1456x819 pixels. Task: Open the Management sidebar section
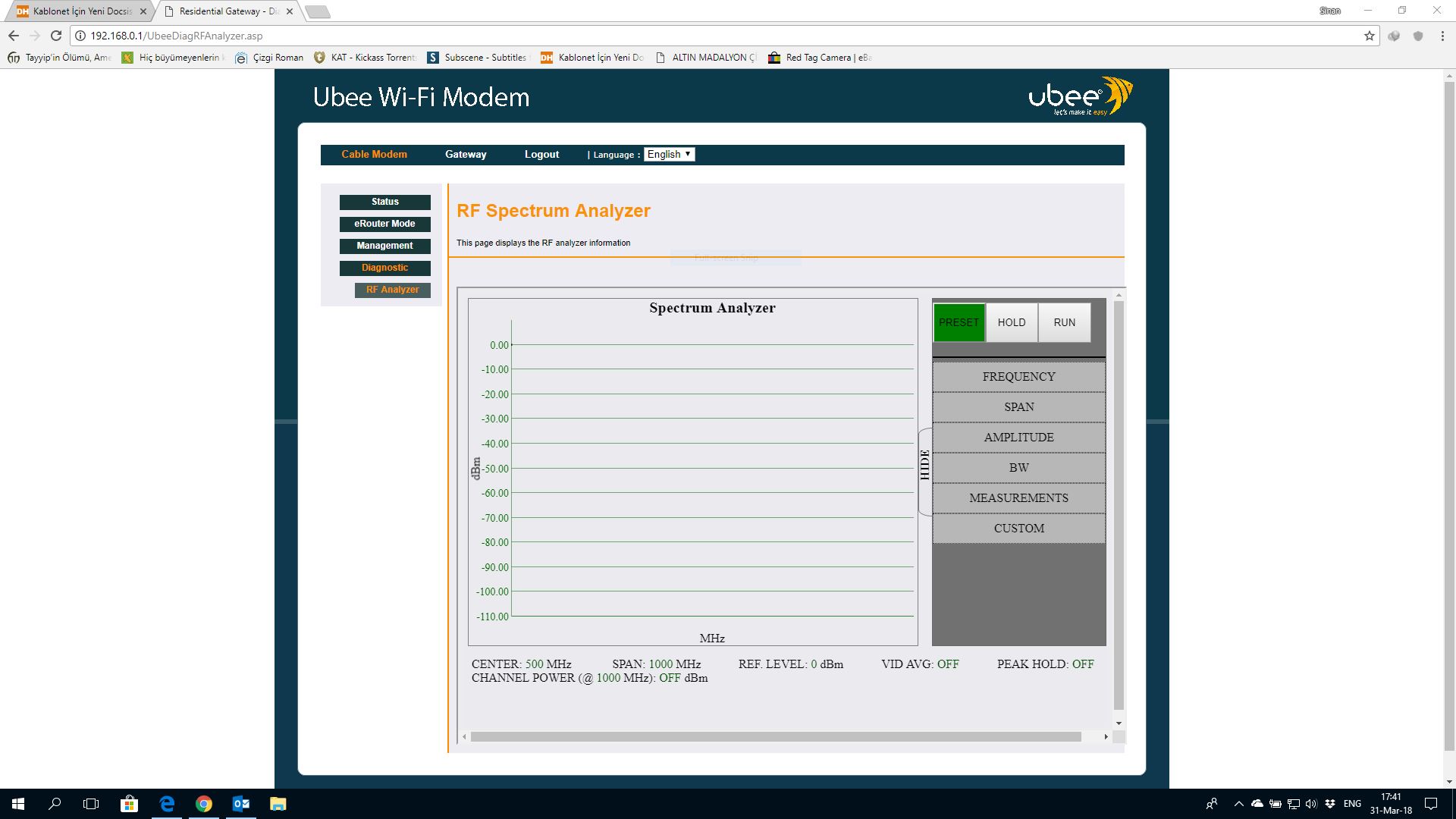[385, 246]
